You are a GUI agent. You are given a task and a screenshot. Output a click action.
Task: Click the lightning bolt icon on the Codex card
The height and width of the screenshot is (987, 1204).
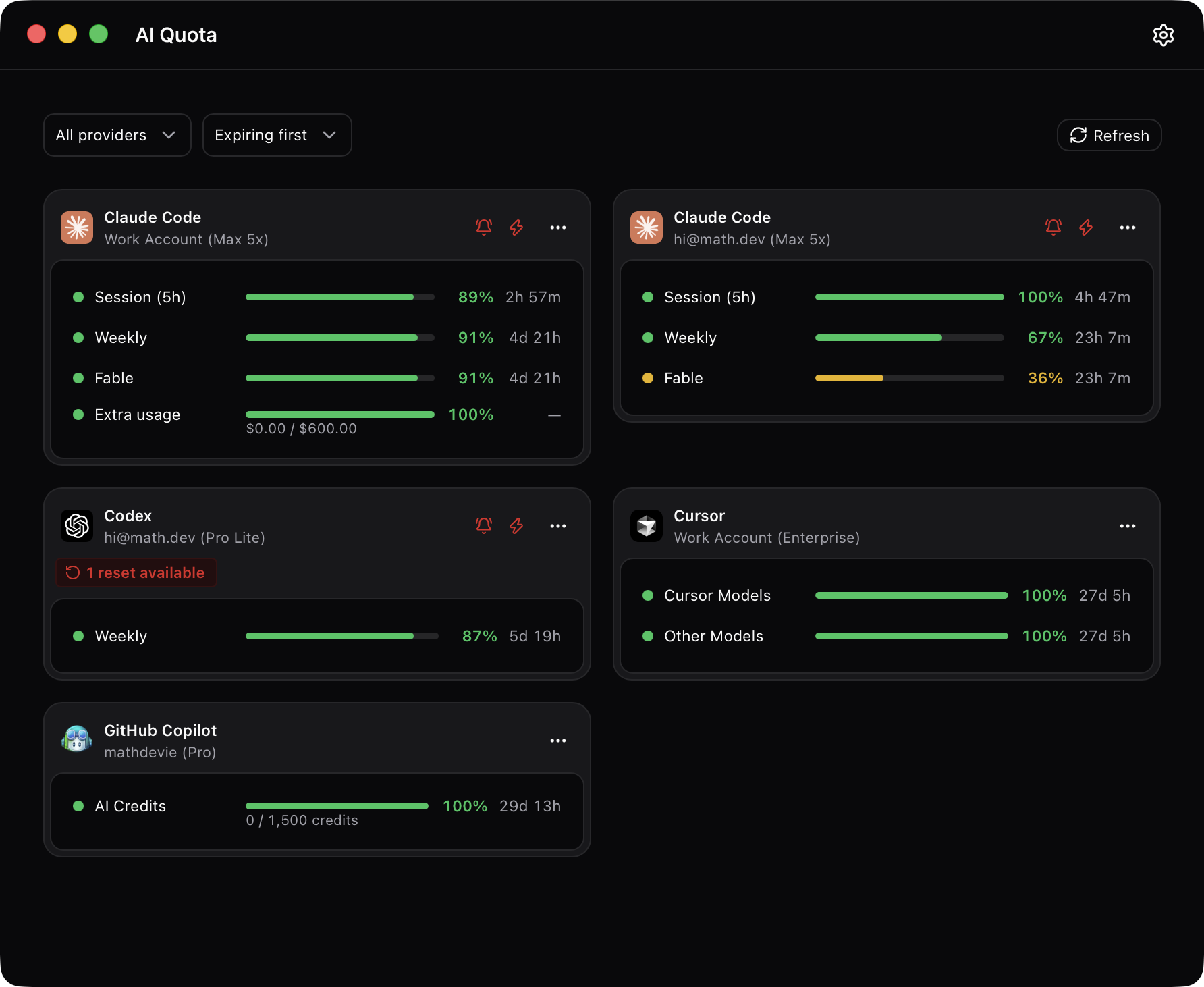[x=516, y=526]
